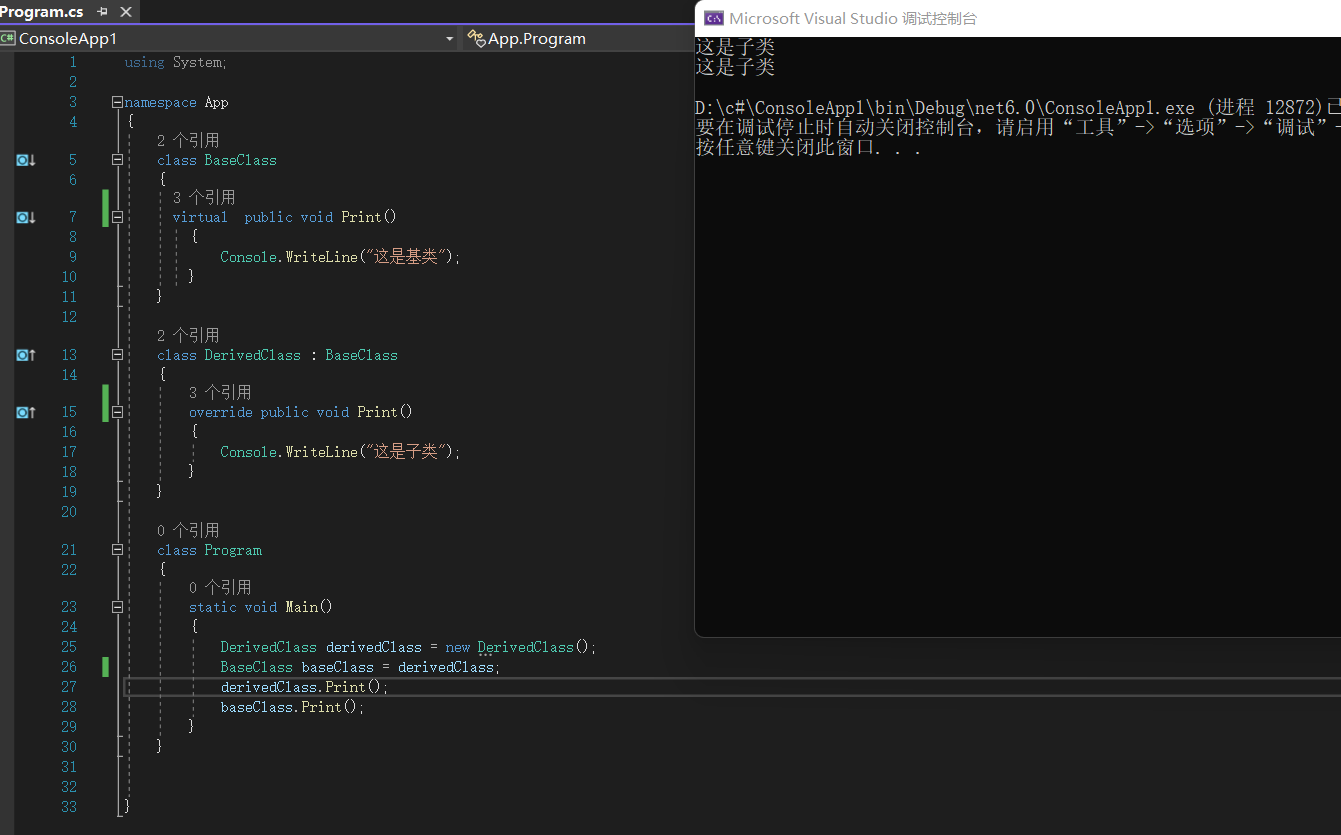Click the 'Main' method name

tap(301, 607)
